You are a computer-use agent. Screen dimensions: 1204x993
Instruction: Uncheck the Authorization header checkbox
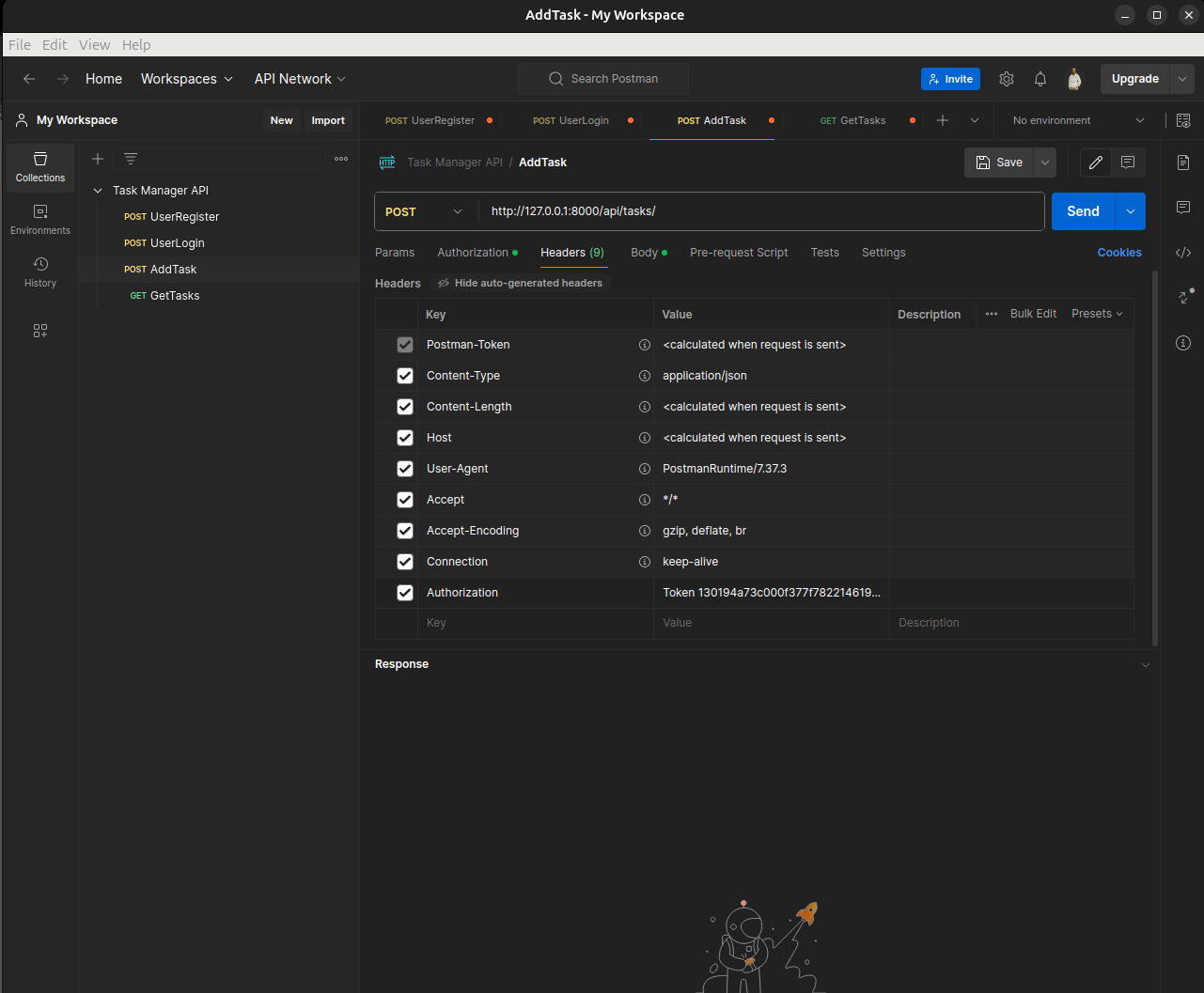point(405,593)
